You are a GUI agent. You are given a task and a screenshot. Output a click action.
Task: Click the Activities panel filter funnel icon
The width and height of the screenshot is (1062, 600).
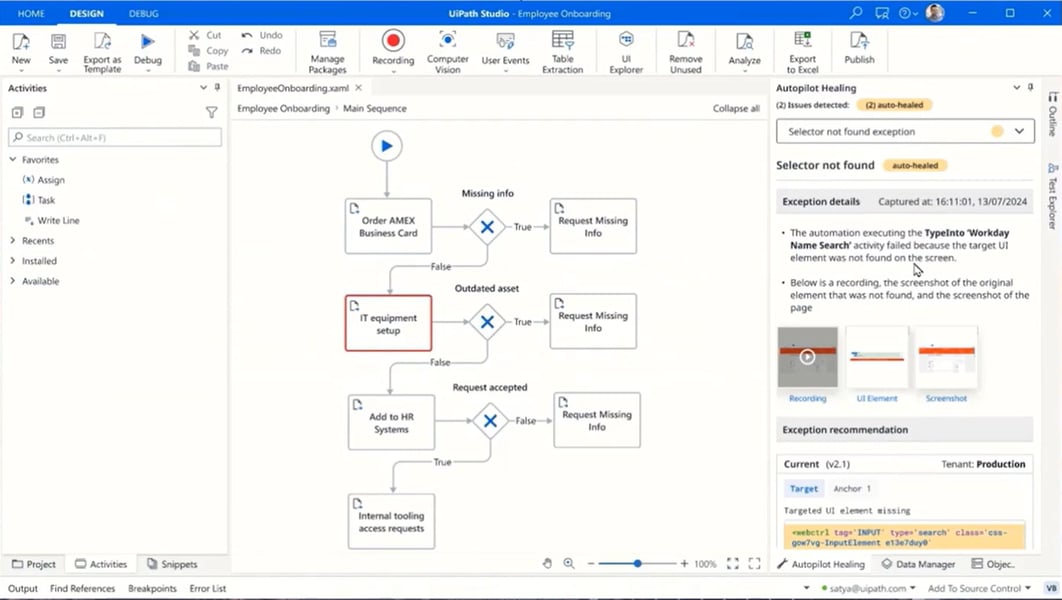pos(211,112)
